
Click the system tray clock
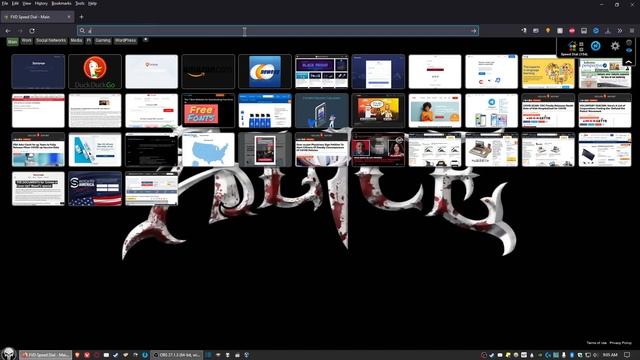610,355
